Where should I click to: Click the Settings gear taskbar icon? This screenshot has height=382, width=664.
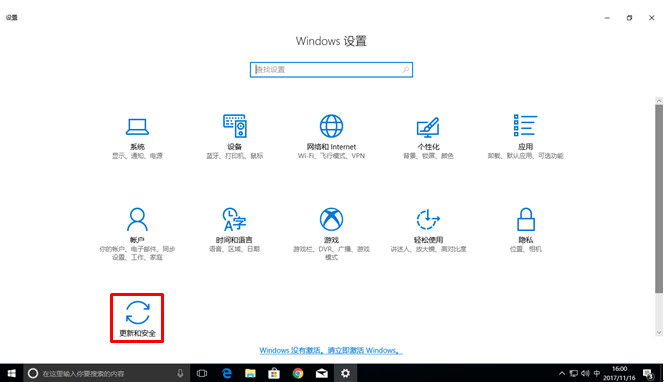pyautogui.click(x=346, y=373)
